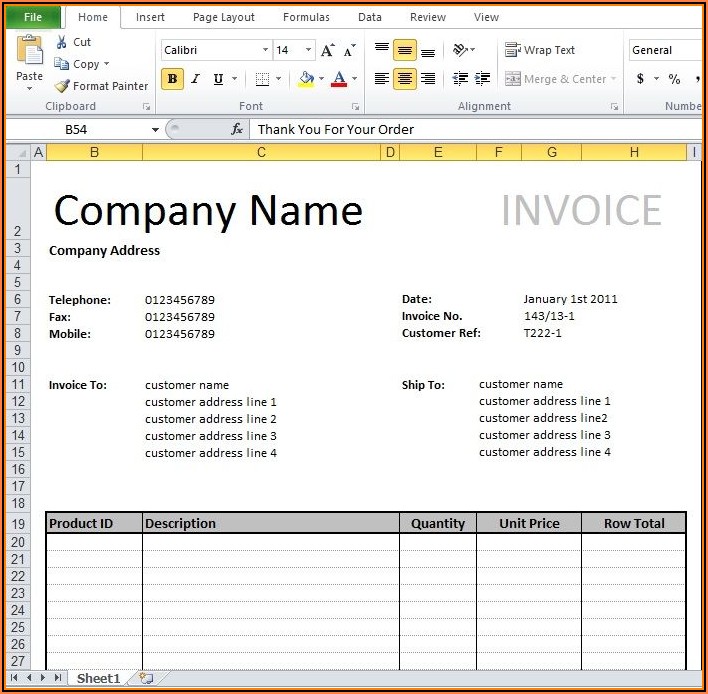
Task: Expand the Name Box dropdown arrow
Action: pos(155,129)
